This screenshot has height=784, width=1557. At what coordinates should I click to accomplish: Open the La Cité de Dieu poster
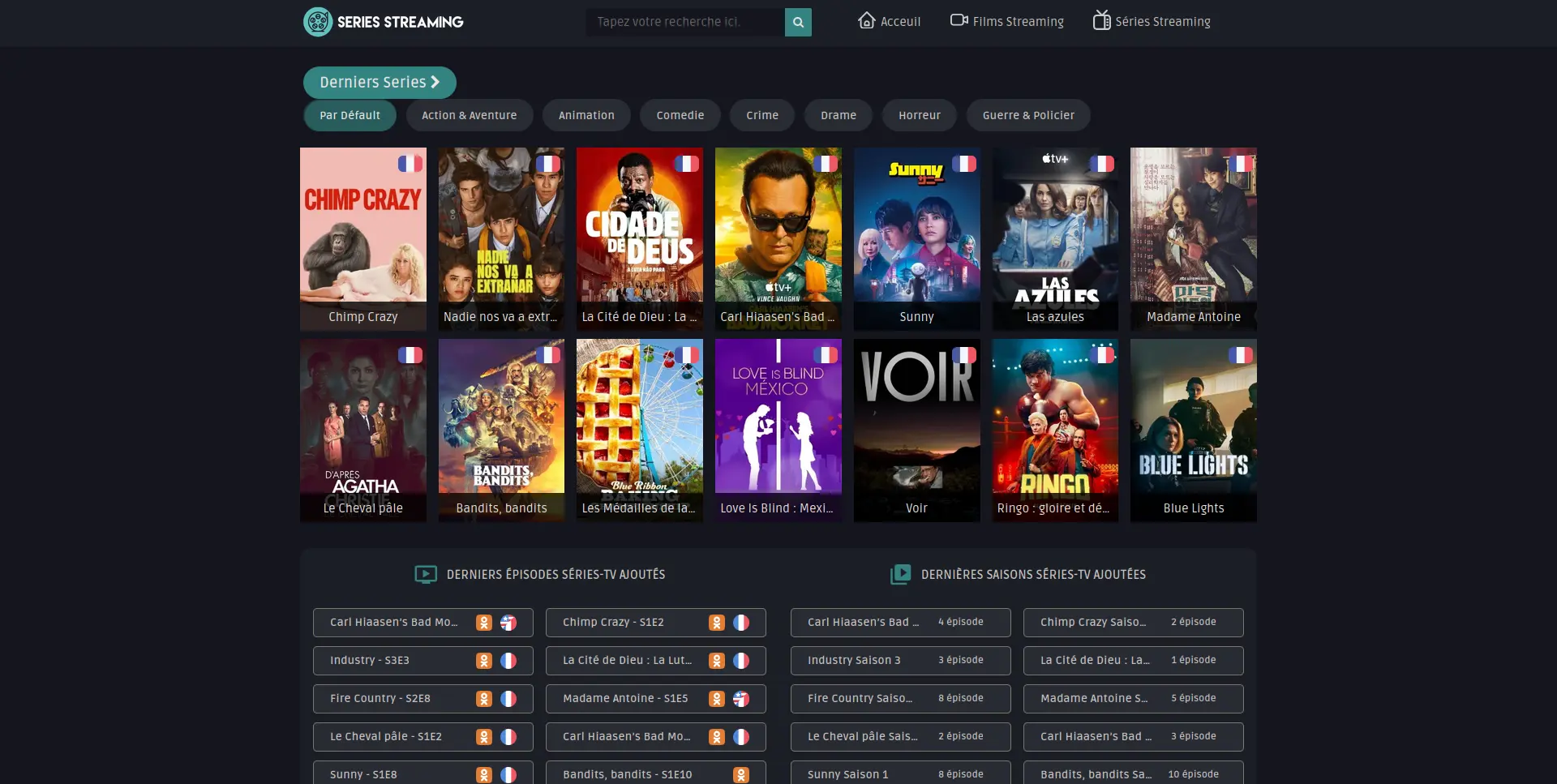coord(640,239)
